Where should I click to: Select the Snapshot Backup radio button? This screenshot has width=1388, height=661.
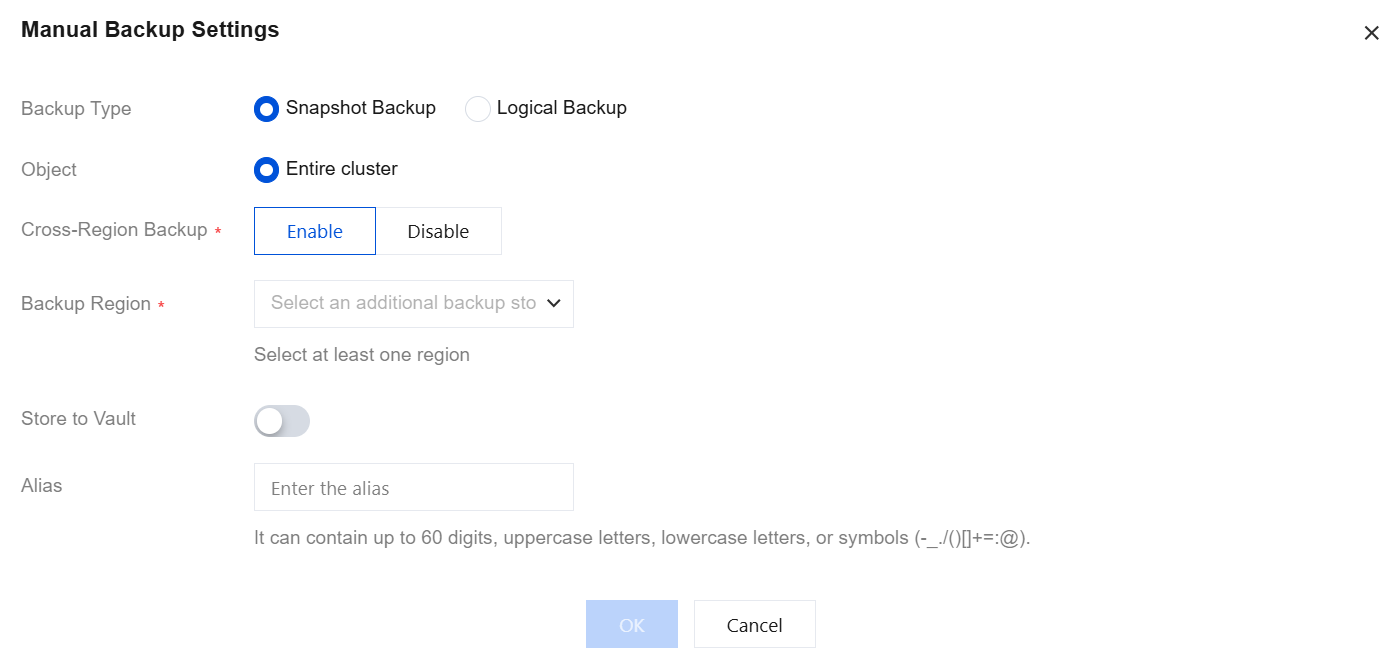tap(266, 109)
